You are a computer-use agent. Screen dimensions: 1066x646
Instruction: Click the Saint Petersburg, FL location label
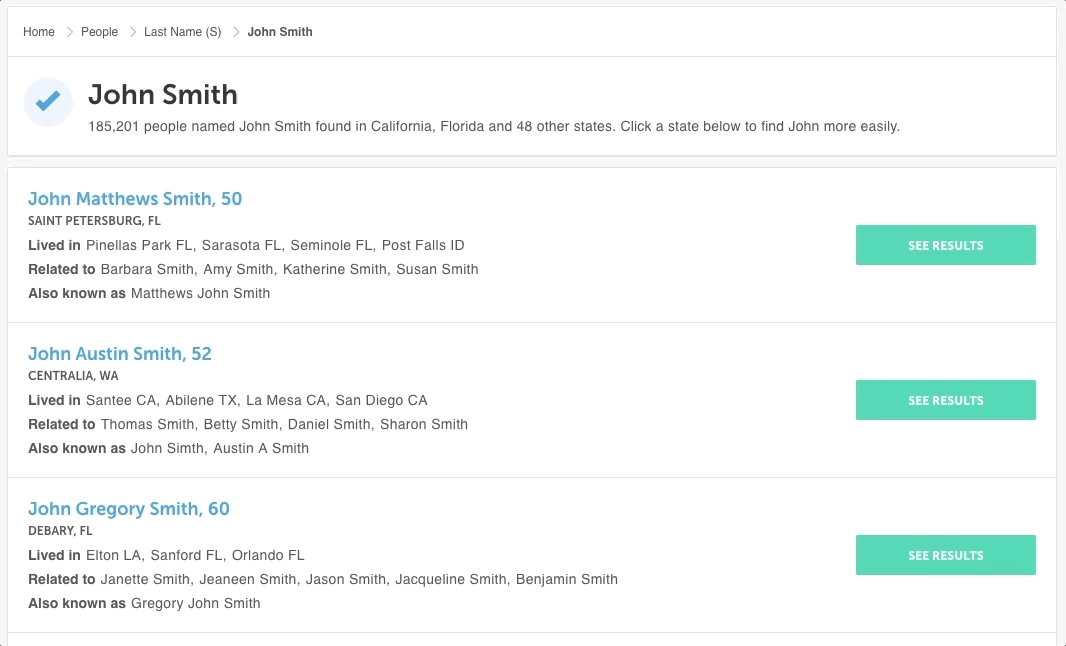94,221
